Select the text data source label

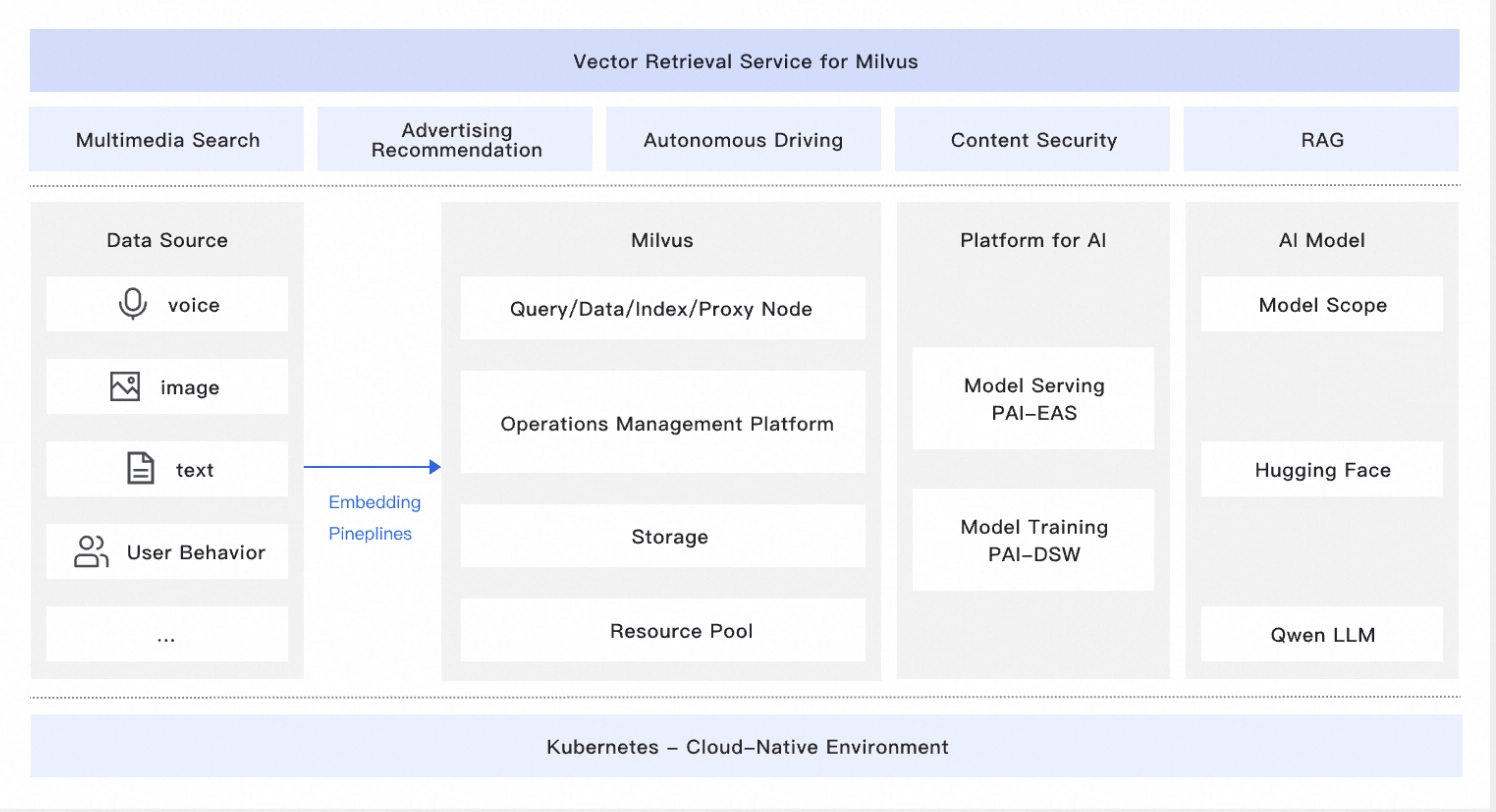[x=195, y=470]
